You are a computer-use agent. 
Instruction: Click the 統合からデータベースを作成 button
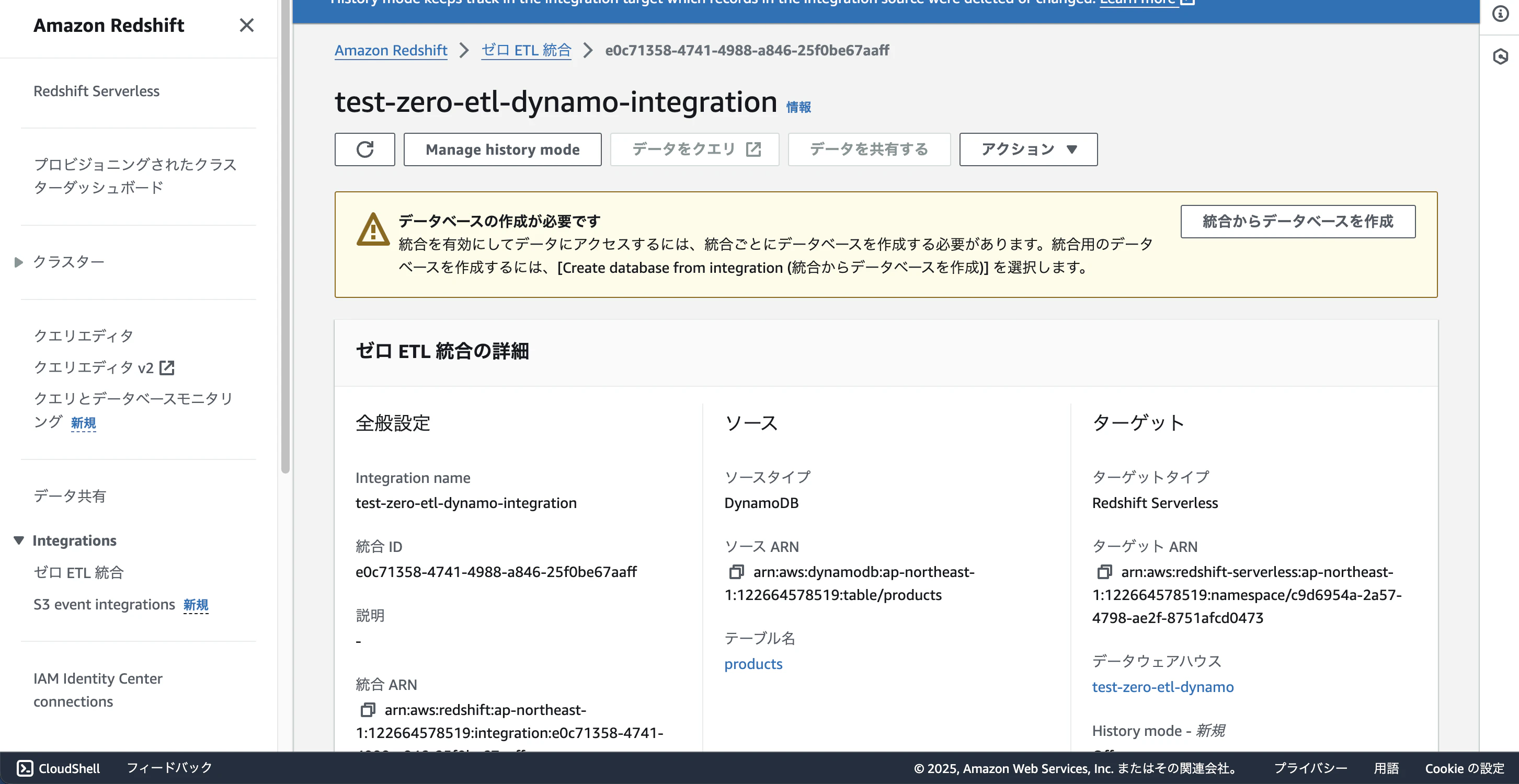(1297, 222)
